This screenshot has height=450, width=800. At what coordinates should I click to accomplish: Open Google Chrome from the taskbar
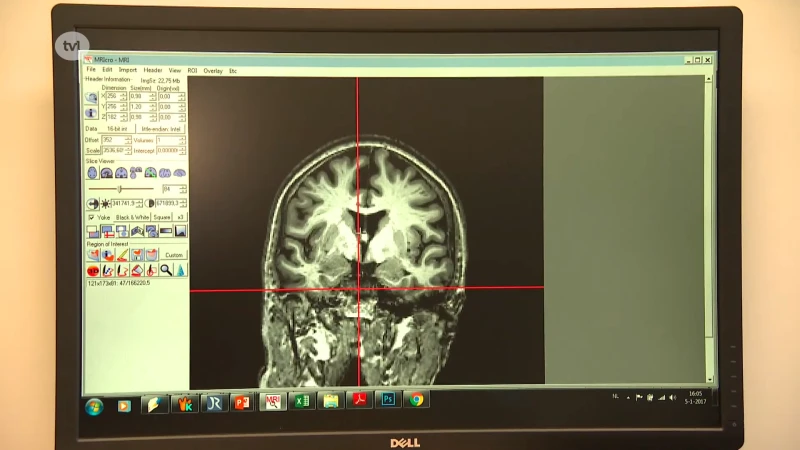(x=416, y=399)
